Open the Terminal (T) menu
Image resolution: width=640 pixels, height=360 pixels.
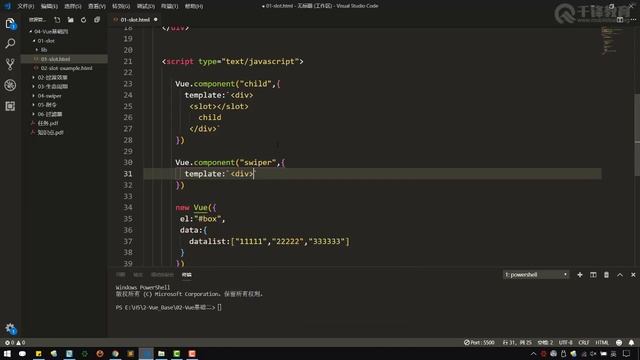[169, 6]
